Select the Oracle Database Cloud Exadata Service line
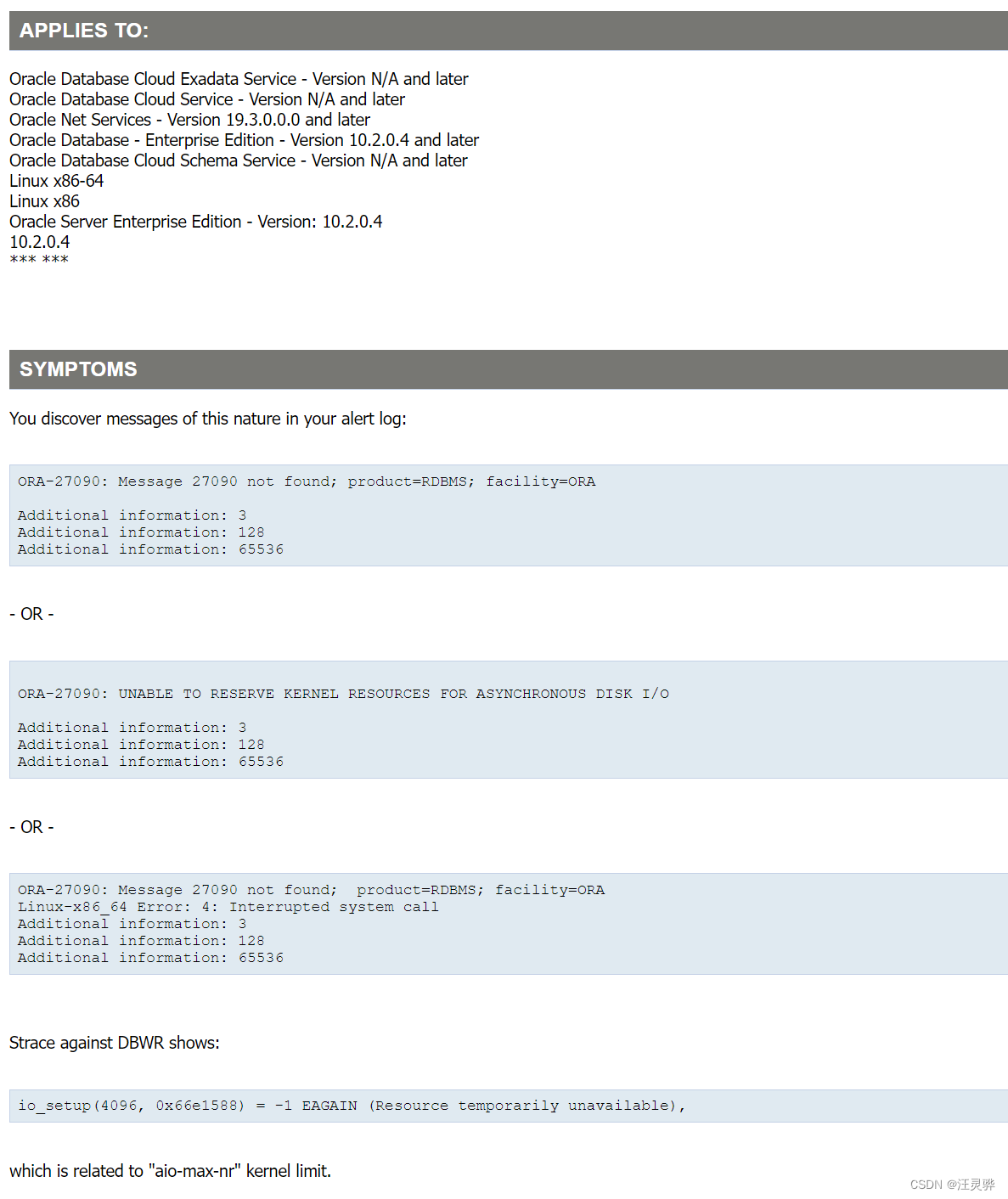This screenshot has width=1008, height=1199. pos(238,78)
